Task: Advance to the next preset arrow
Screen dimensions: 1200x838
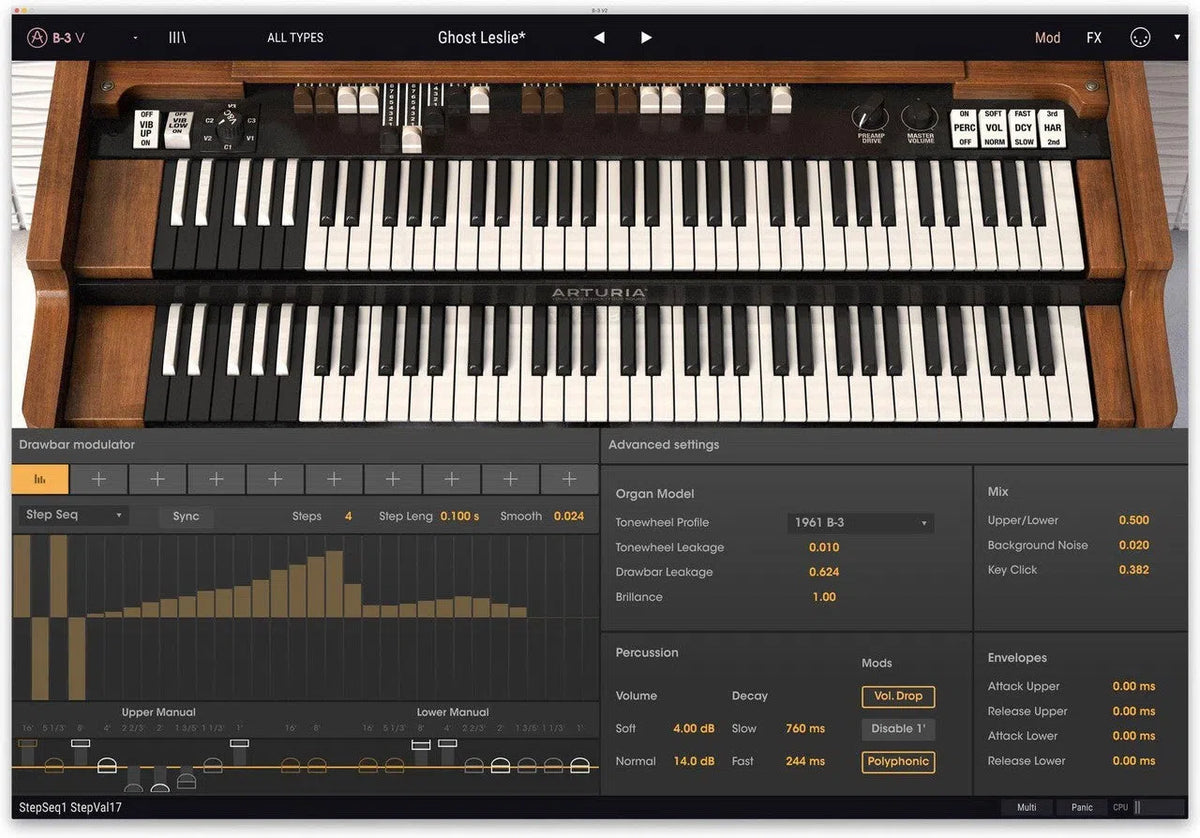Action: pos(646,38)
